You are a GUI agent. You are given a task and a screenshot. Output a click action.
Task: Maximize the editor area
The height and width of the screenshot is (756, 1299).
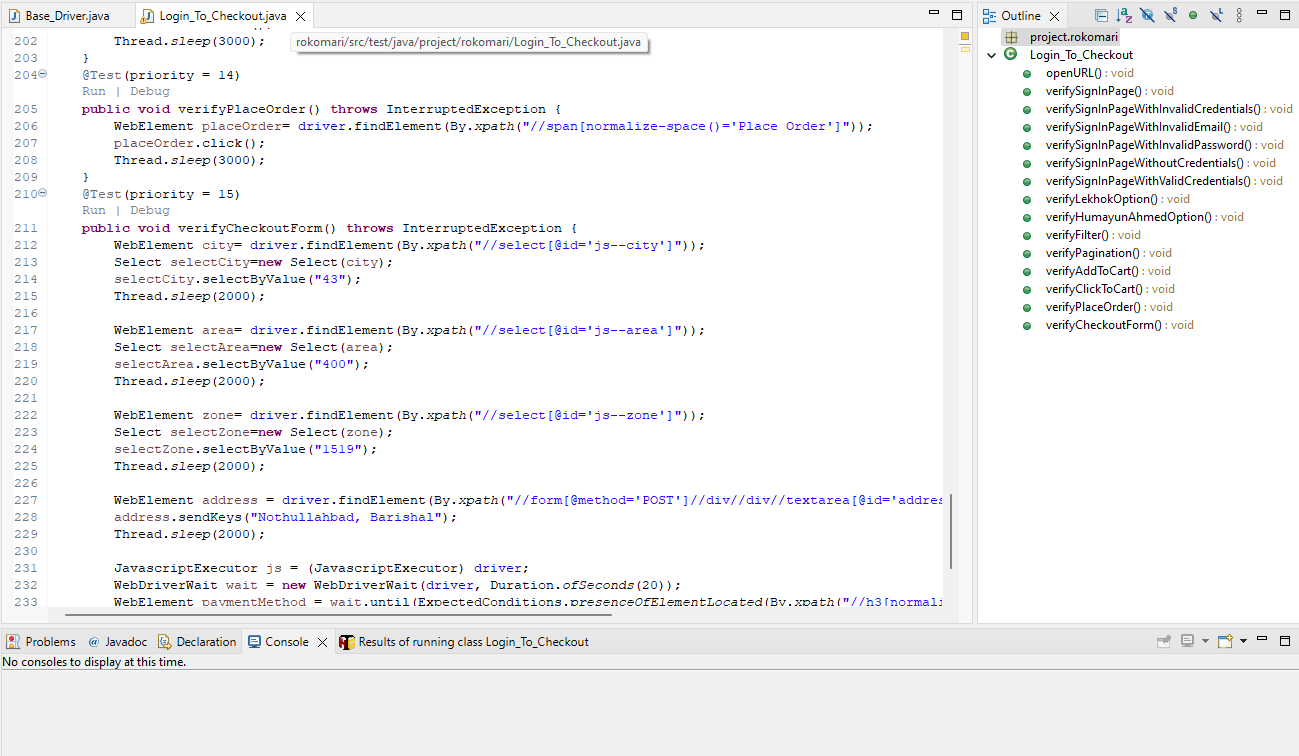point(957,15)
